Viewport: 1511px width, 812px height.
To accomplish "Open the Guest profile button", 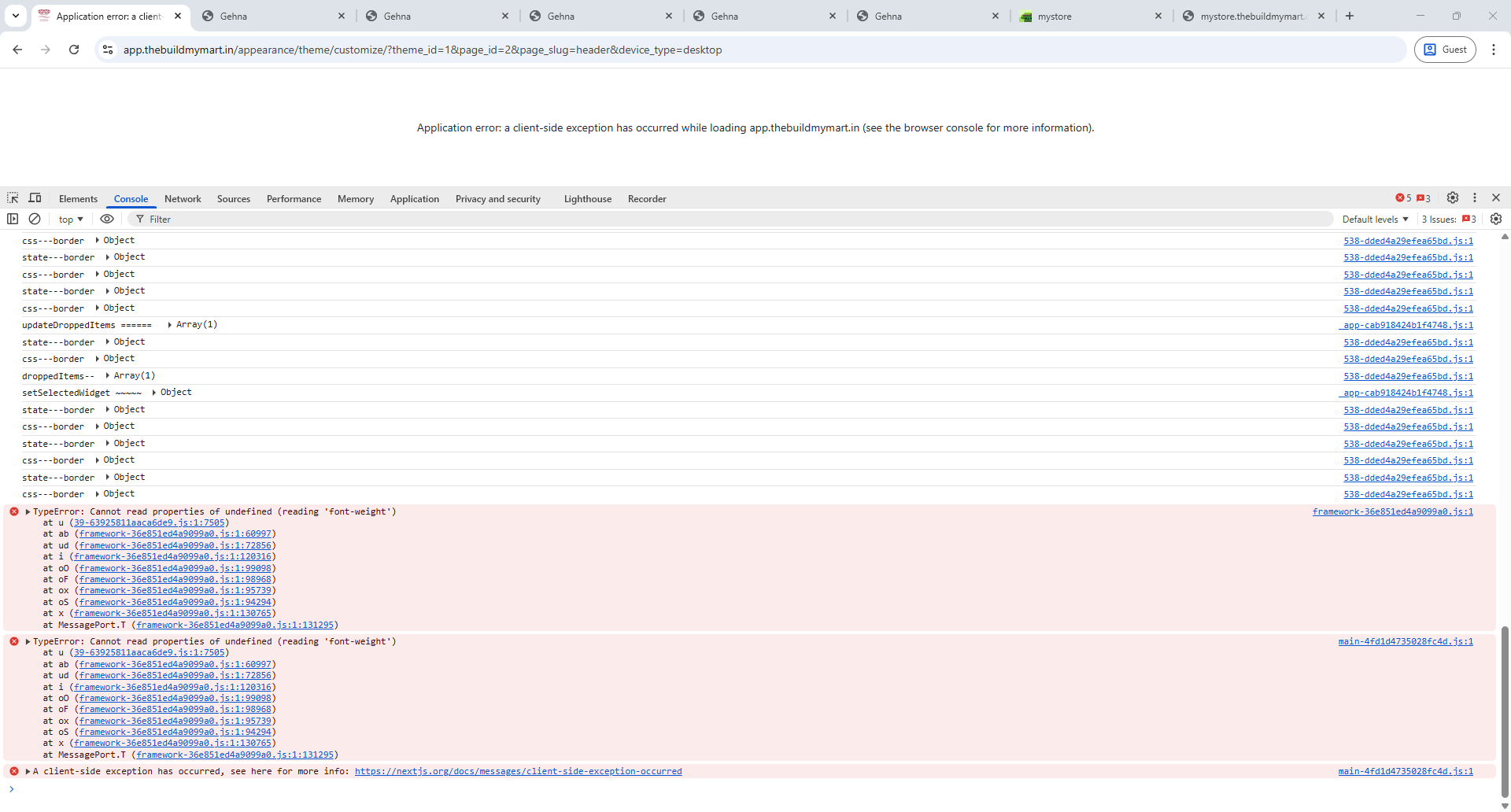I will click(1445, 50).
